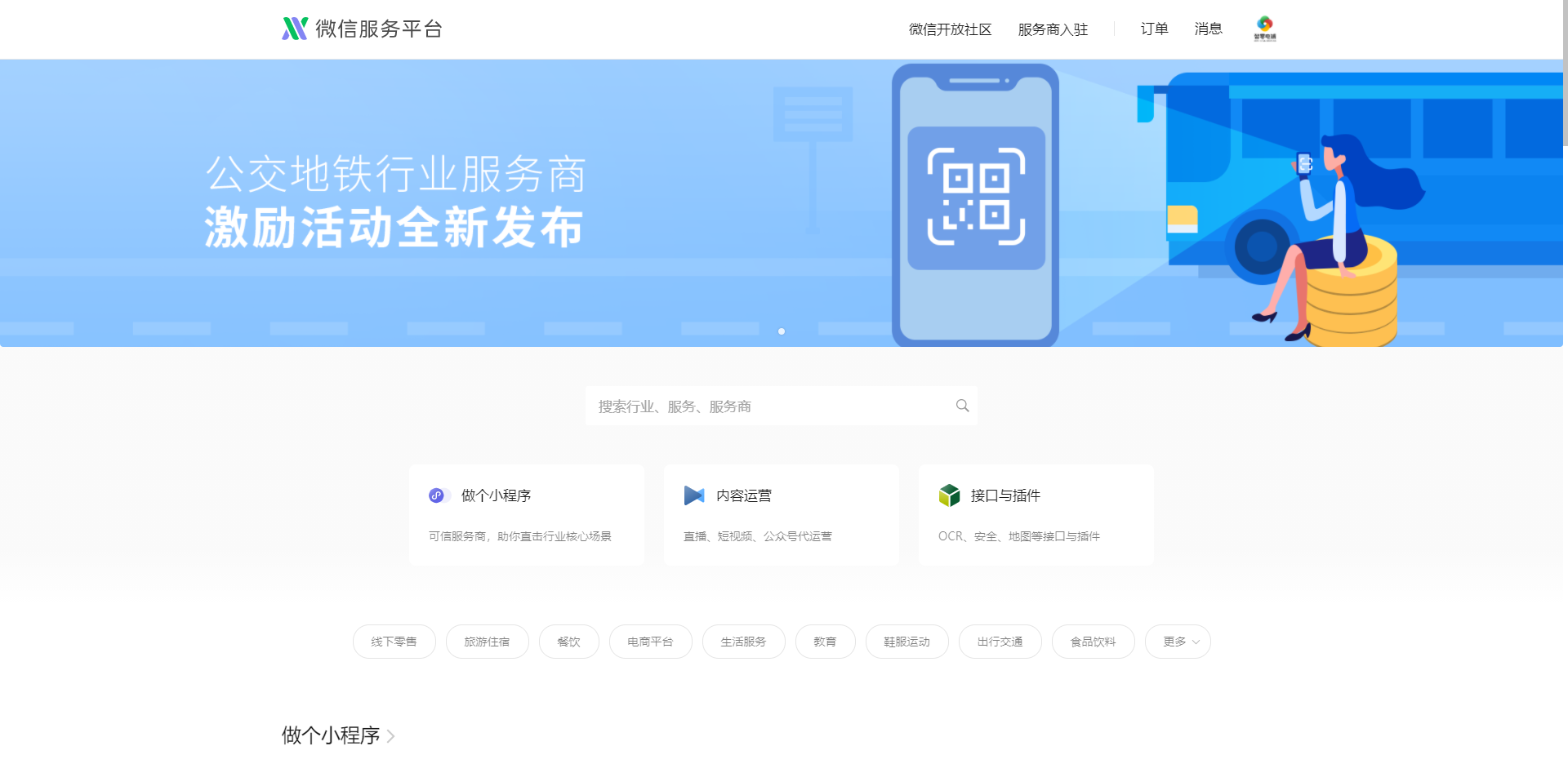The width and height of the screenshot is (1568, 764).
Task: Open the user avatar in the header
Action: [1265, 29]
